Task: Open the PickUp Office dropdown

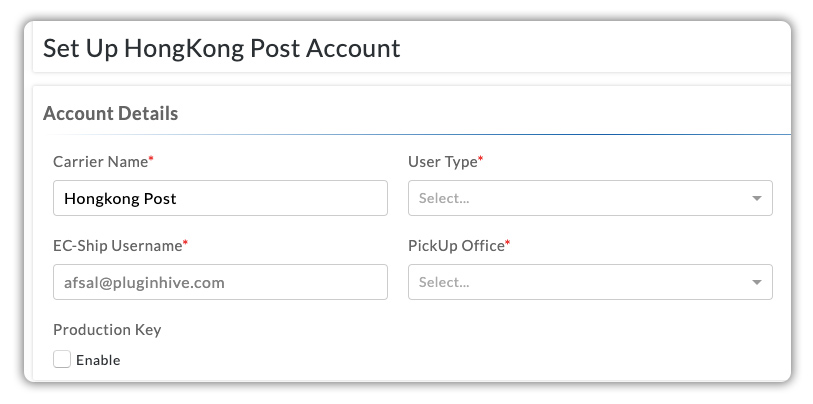Action: [590, 282]
